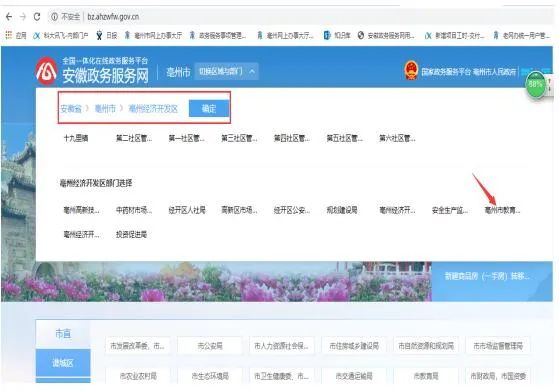Switch to the 谯城区 tab
Screen dimensions: 559x391
(63, 363)
